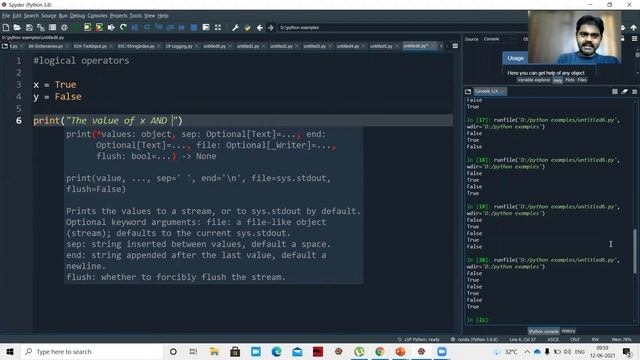This screenshot has width=640, height=360.
Task: Click the Open file folder icon
Action: pos(17,27)
